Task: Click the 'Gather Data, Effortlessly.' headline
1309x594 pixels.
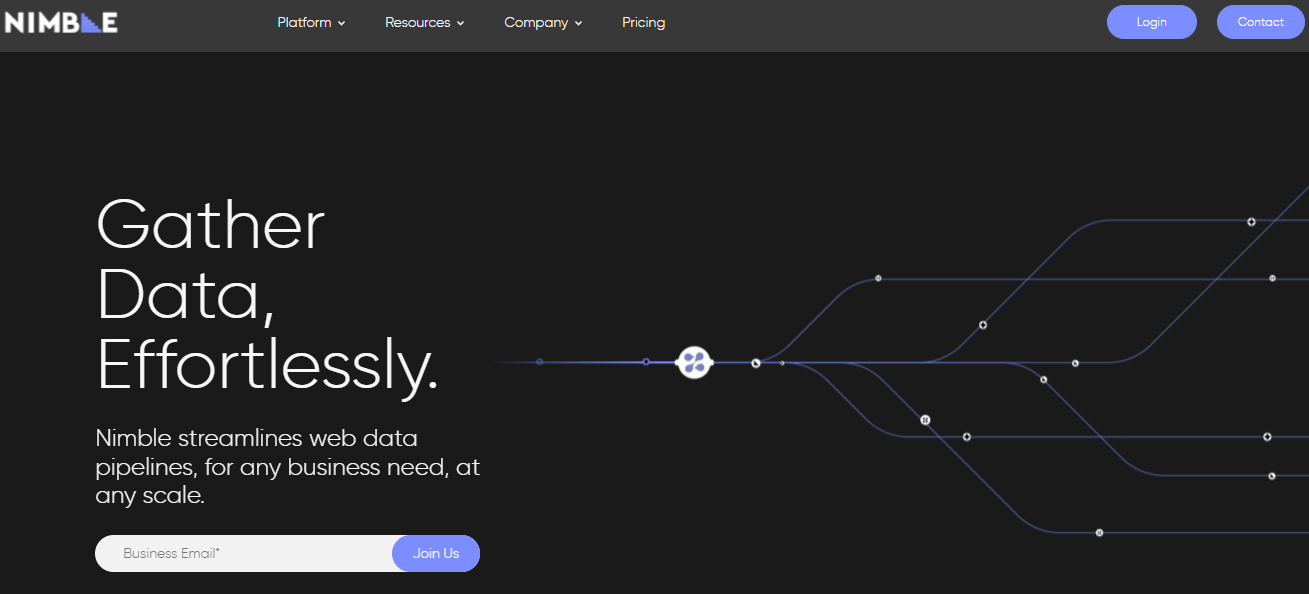Action: click(267, 295)
